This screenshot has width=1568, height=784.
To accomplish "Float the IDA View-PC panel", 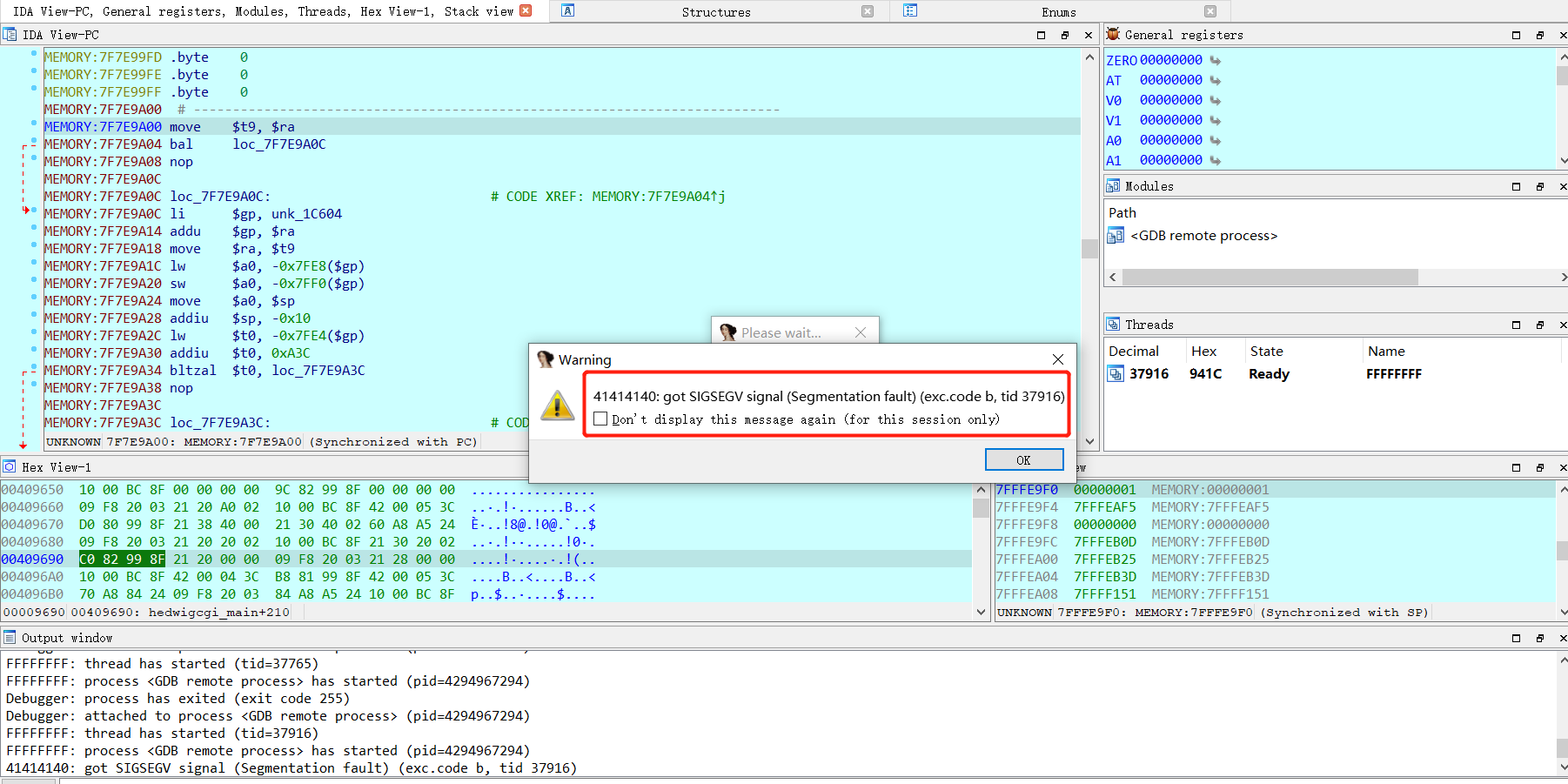I will coord(1065,36).
